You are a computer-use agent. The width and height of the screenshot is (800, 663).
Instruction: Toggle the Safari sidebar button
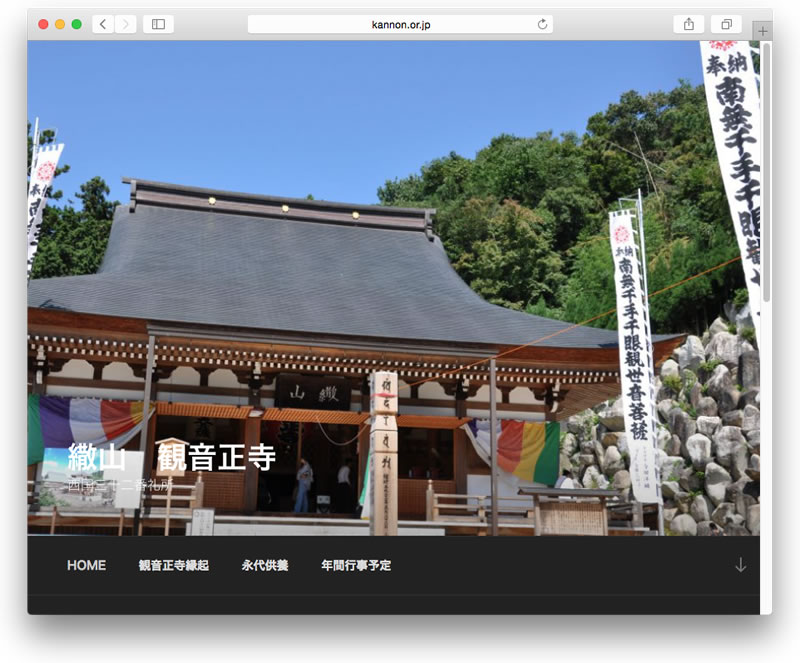tap(158, 24)
